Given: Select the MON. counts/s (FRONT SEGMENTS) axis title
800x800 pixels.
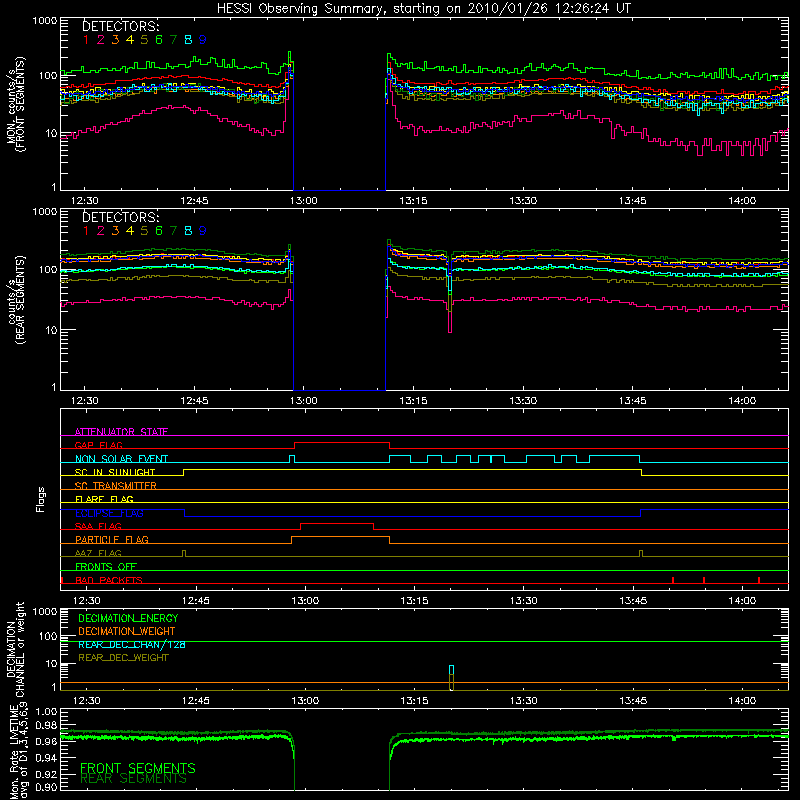Looking at the screenshot, I should pos(15,104).
